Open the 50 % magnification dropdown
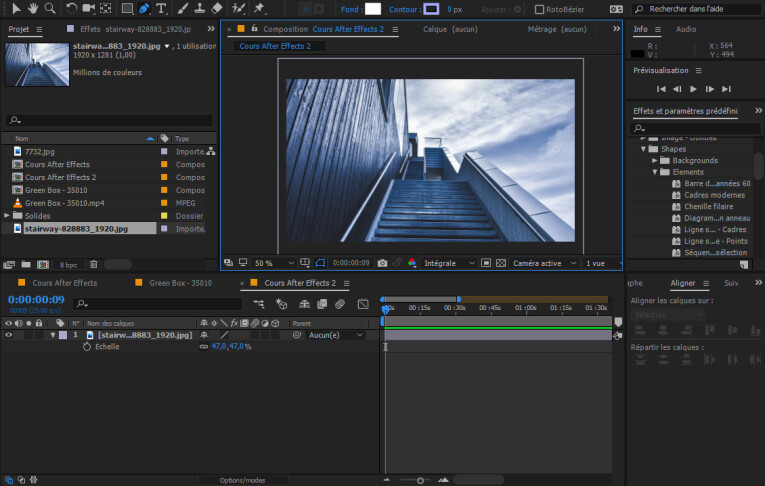 coord(274,263)
